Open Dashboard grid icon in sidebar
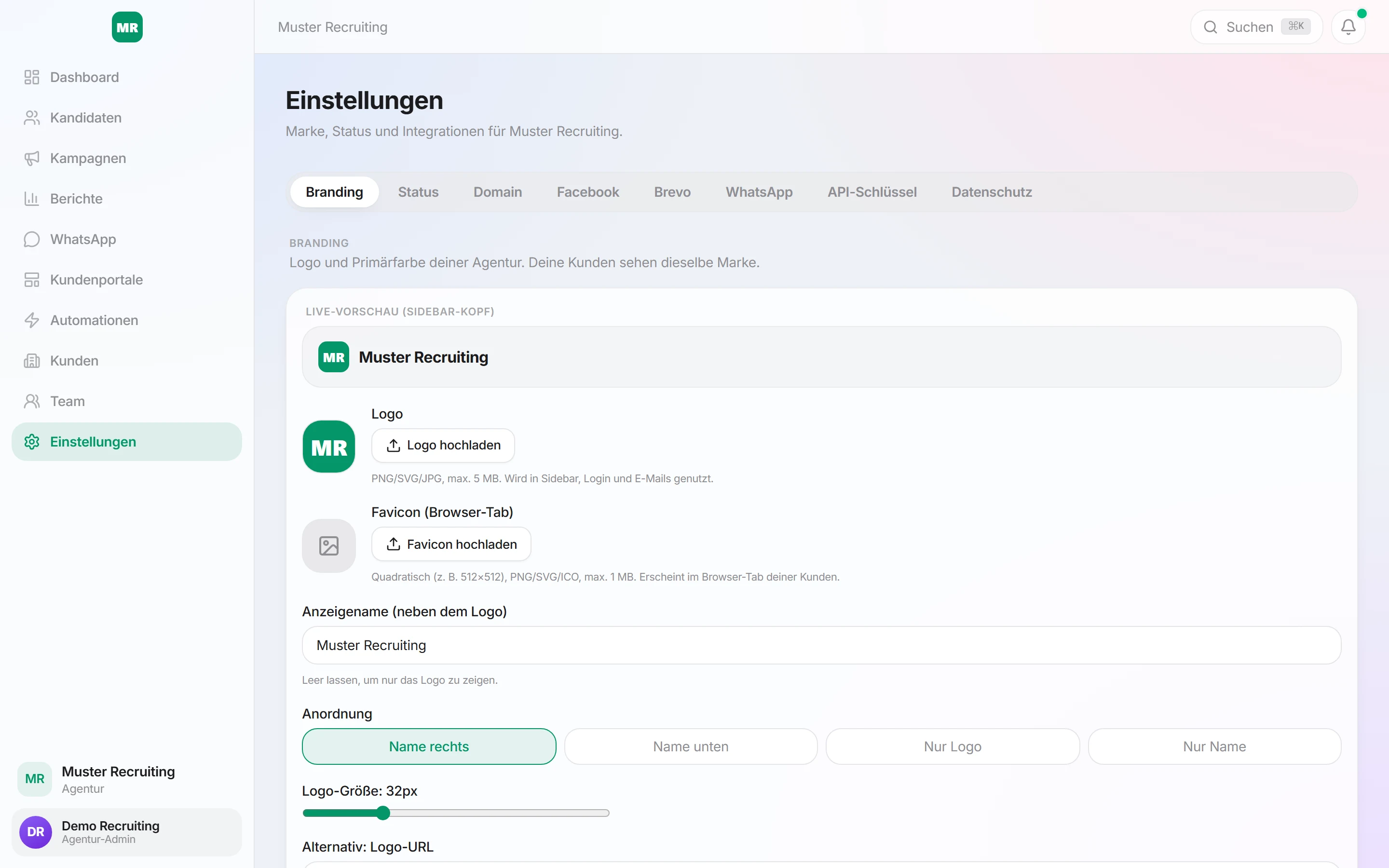Screen dimensions: 1389x868 [x=31, y=77]
